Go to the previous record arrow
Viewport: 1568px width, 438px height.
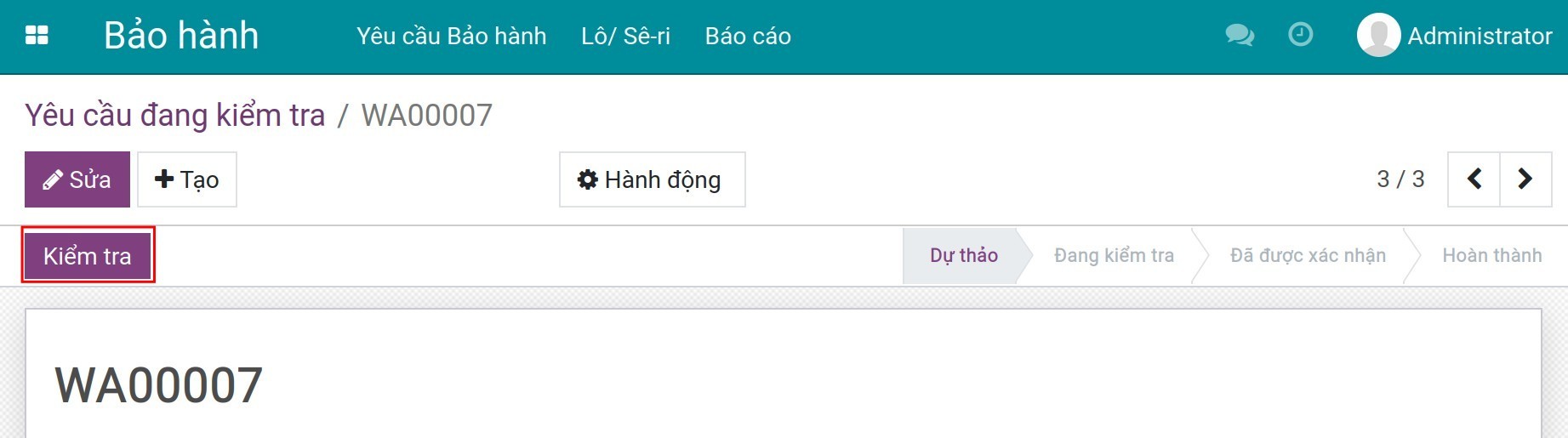[x=1474, y=179]
